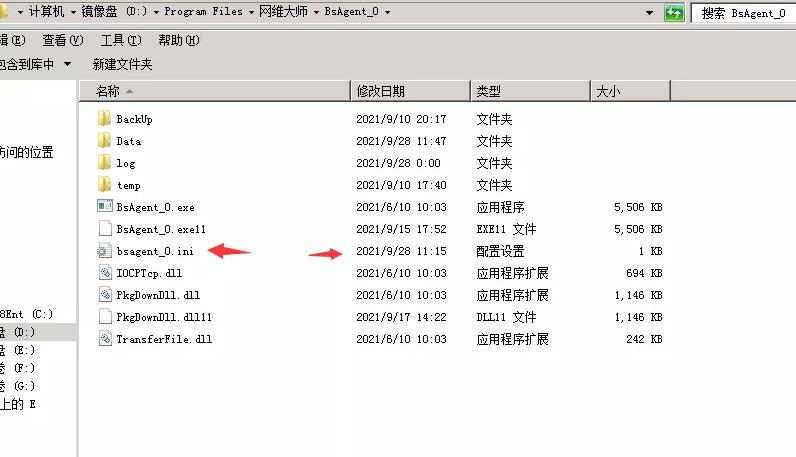Click the 新建文件夹 button

pyautogui.click(x=122, y=64)
